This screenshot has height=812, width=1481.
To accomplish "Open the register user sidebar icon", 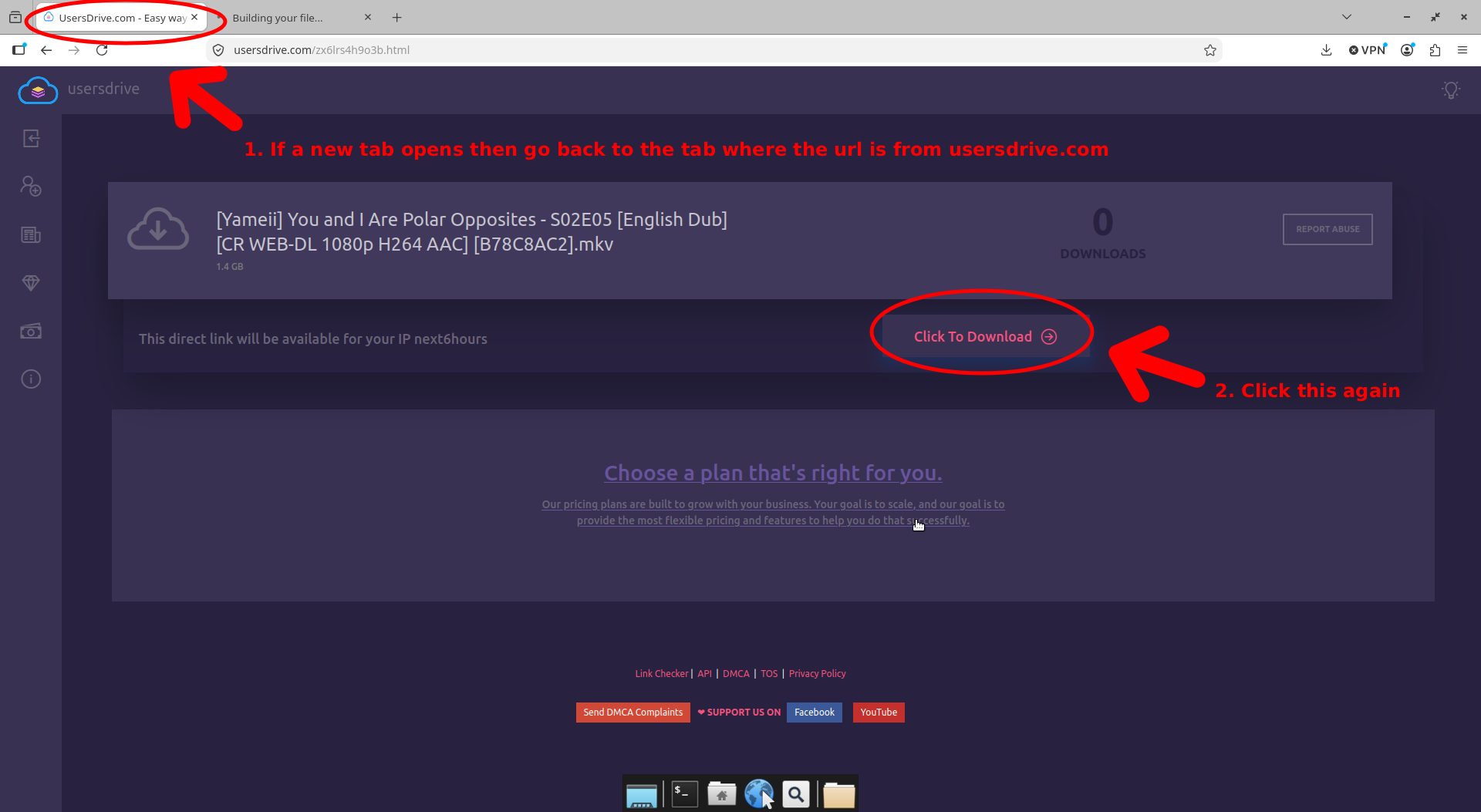I will [31, 187].
